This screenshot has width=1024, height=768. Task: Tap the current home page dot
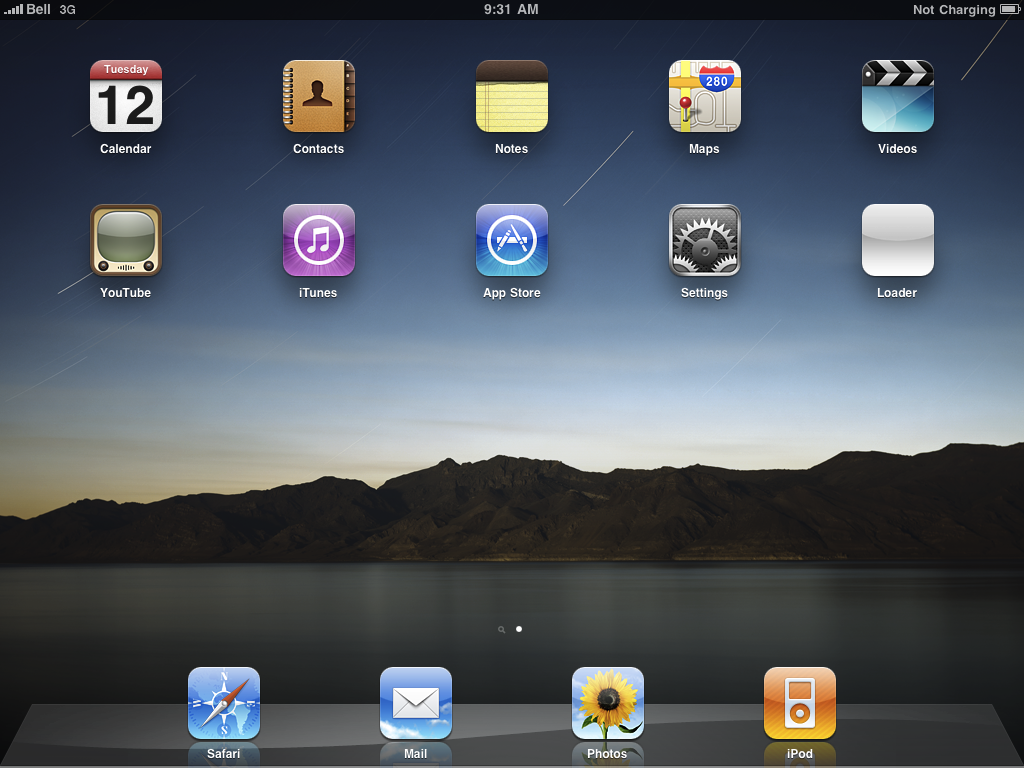pos(519,629)
